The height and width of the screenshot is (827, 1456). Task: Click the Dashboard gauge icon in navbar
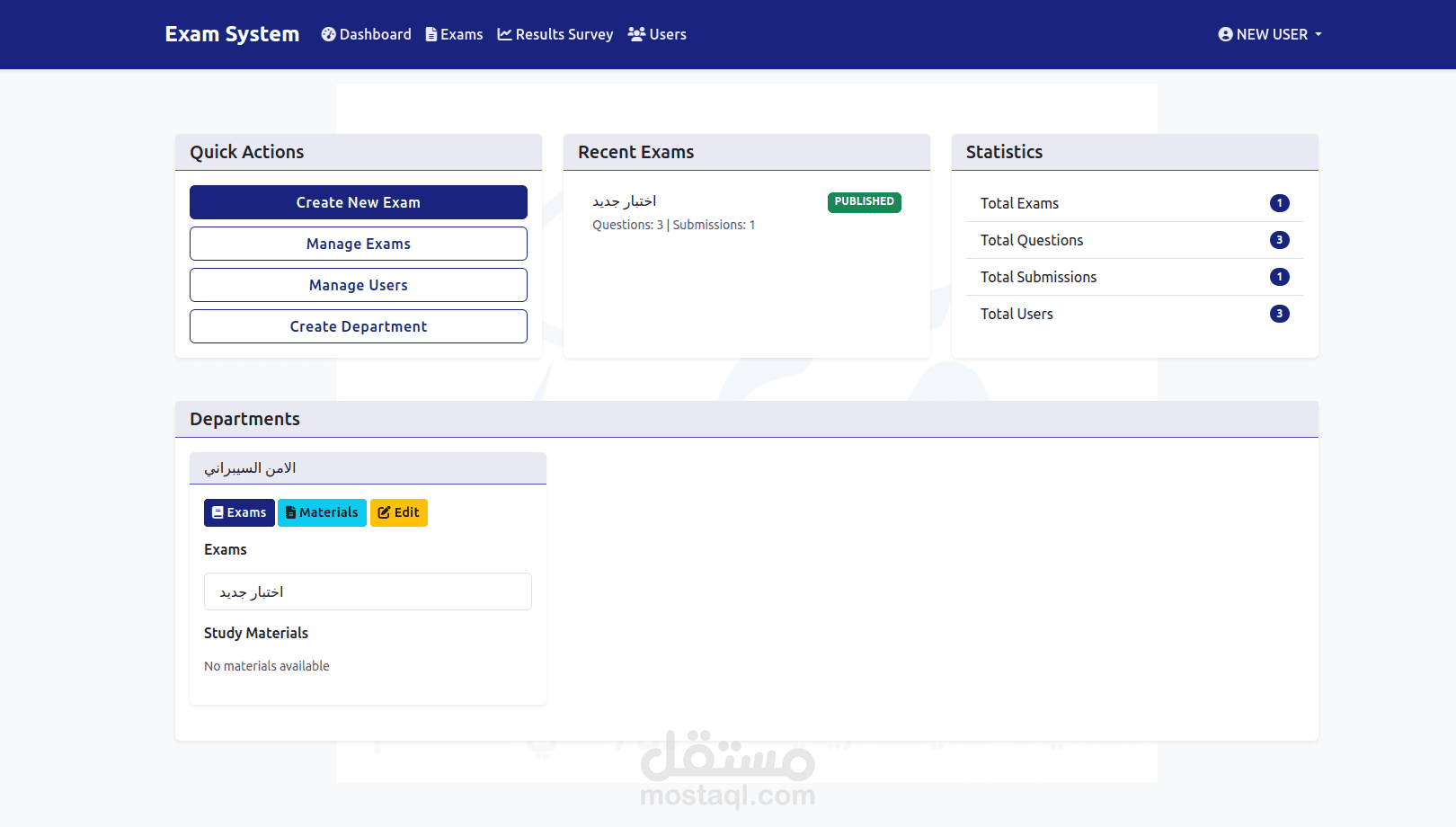tap(329, 34)
